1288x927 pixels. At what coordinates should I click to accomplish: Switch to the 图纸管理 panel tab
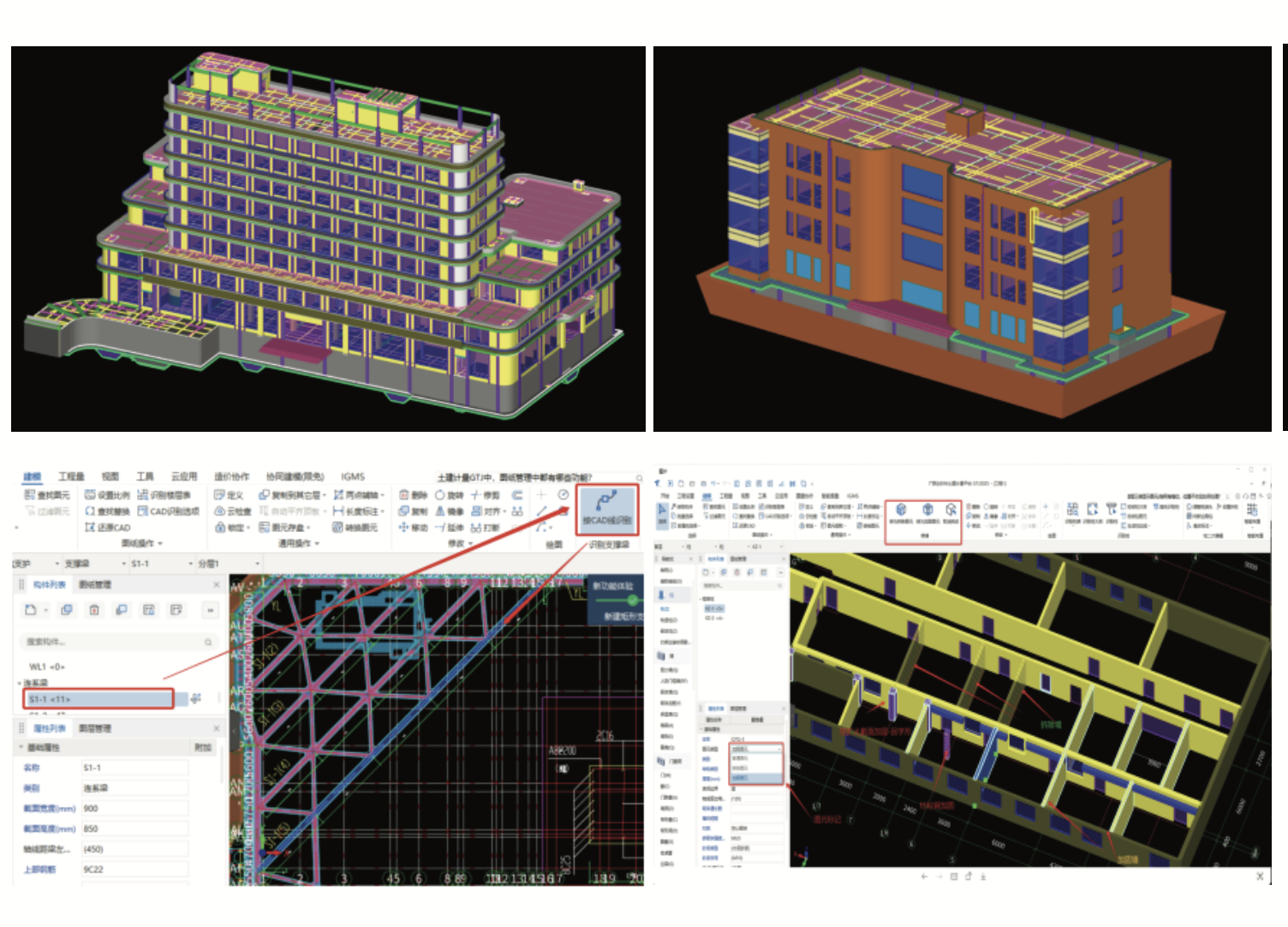coord(95,584)
